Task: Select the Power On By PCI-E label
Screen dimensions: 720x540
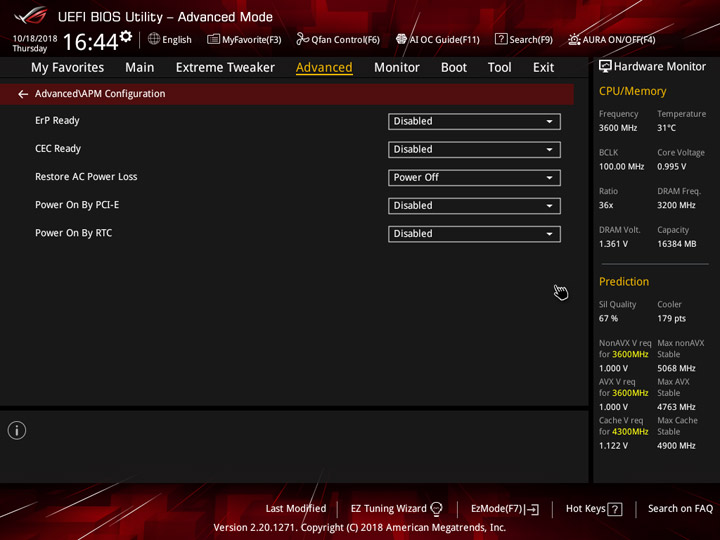Action: point(77,205)
